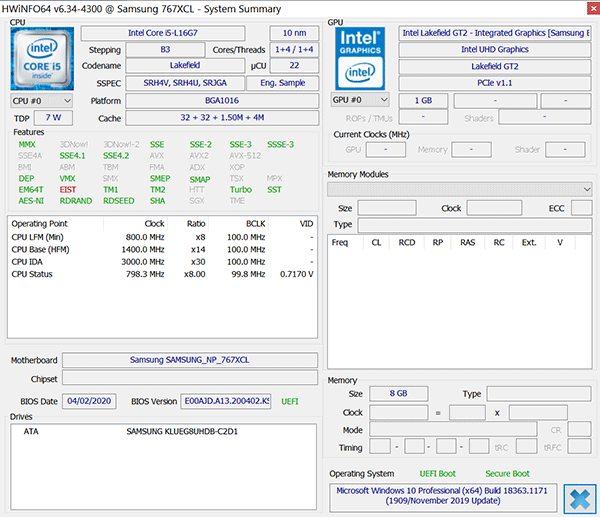Click the Intel Core i5 logo image
This screenshot has height=517, width=600.
tap(42, 59)
